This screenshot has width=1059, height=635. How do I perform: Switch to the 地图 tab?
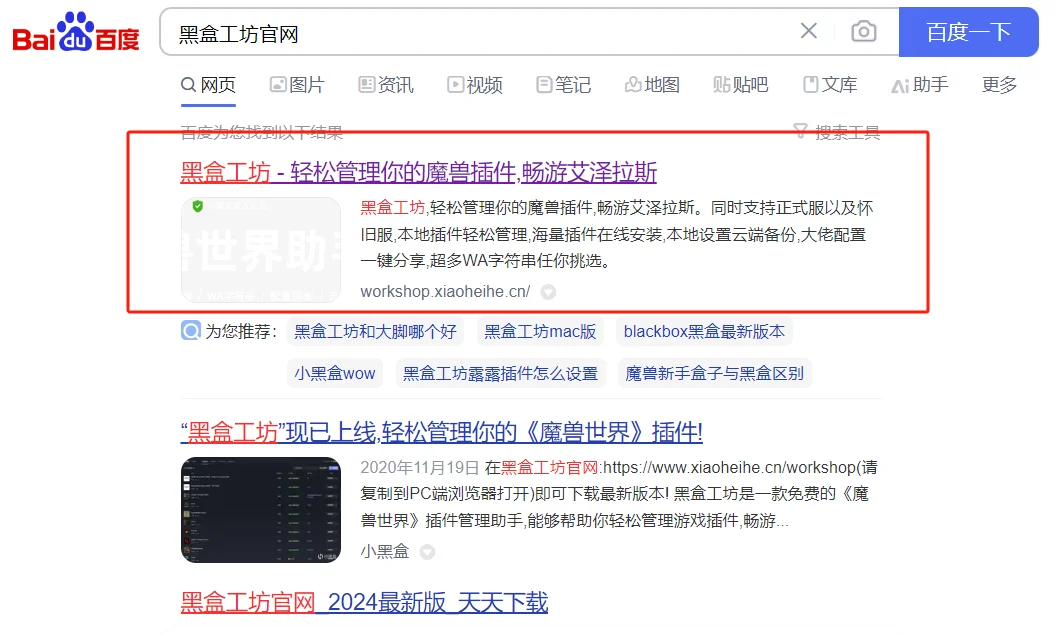tap(652, 85)
